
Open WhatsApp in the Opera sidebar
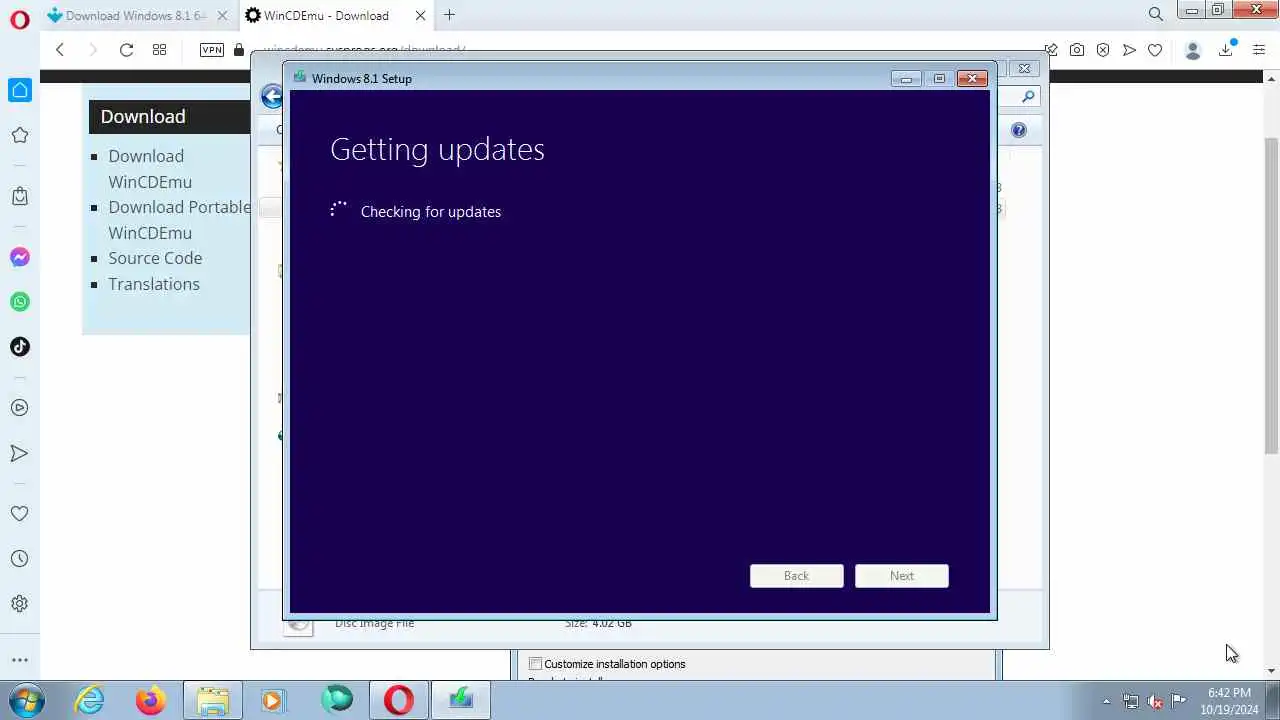click(20, 302)
